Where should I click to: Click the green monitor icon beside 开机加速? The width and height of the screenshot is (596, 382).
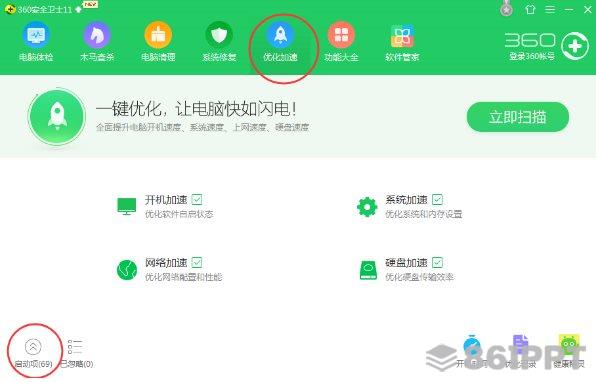tap(127, 206)
